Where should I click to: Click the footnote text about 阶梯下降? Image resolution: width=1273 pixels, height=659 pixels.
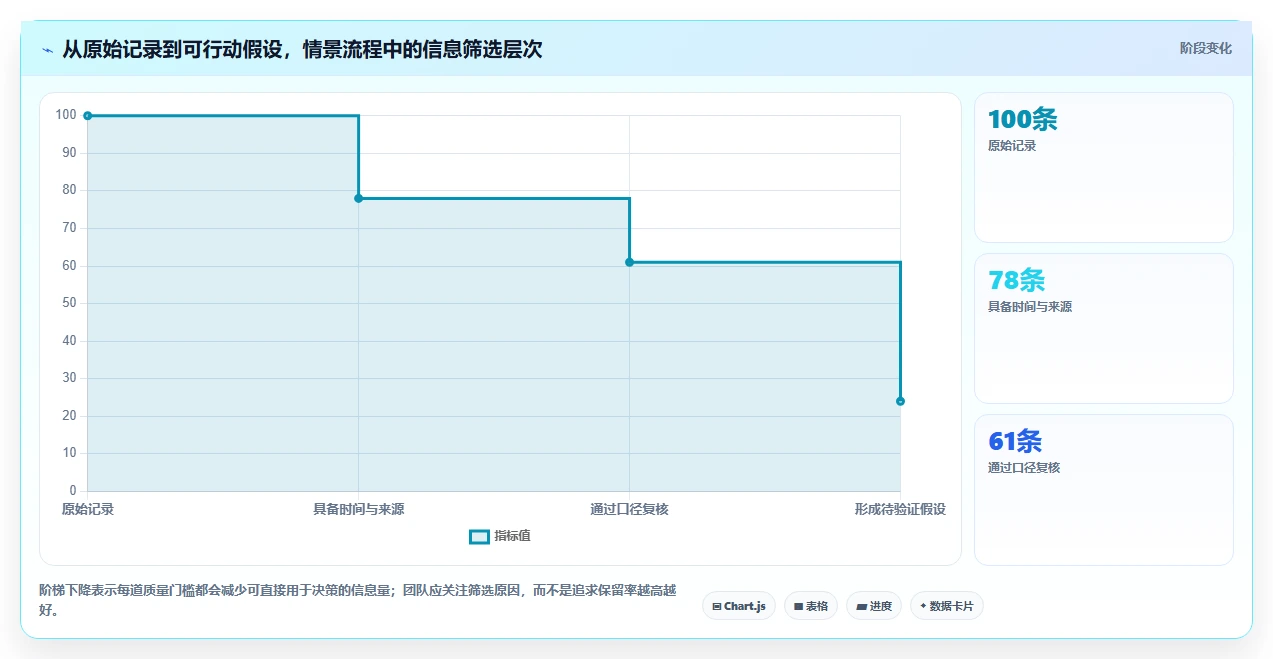pos(357,600)
